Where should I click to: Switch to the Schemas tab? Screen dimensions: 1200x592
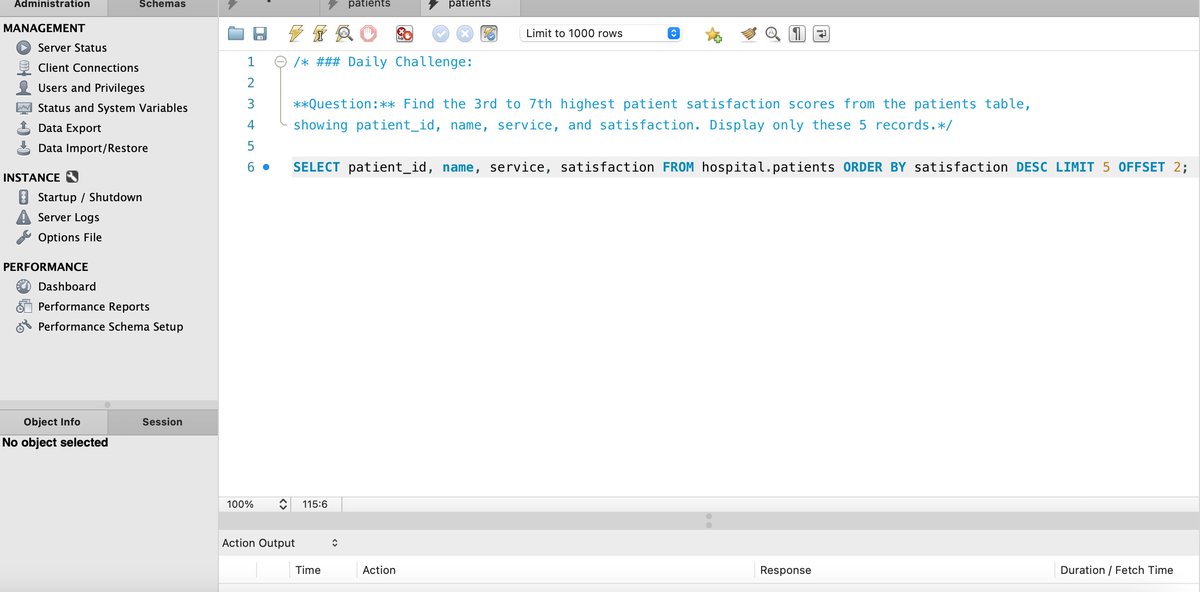click(161, 4)
